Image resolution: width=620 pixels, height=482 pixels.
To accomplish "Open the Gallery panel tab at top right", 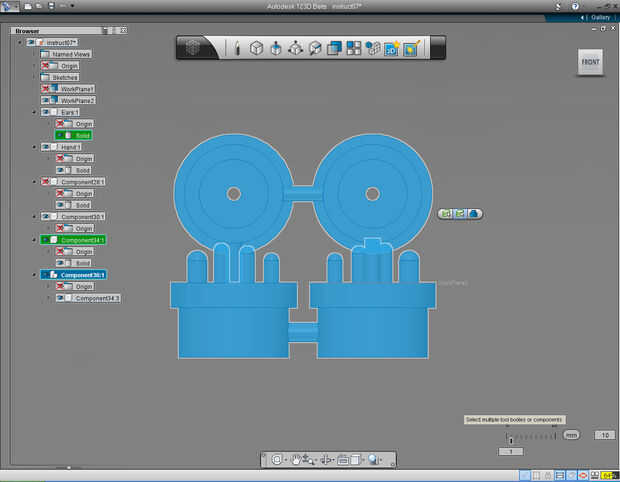I will (x=600, y=17).
